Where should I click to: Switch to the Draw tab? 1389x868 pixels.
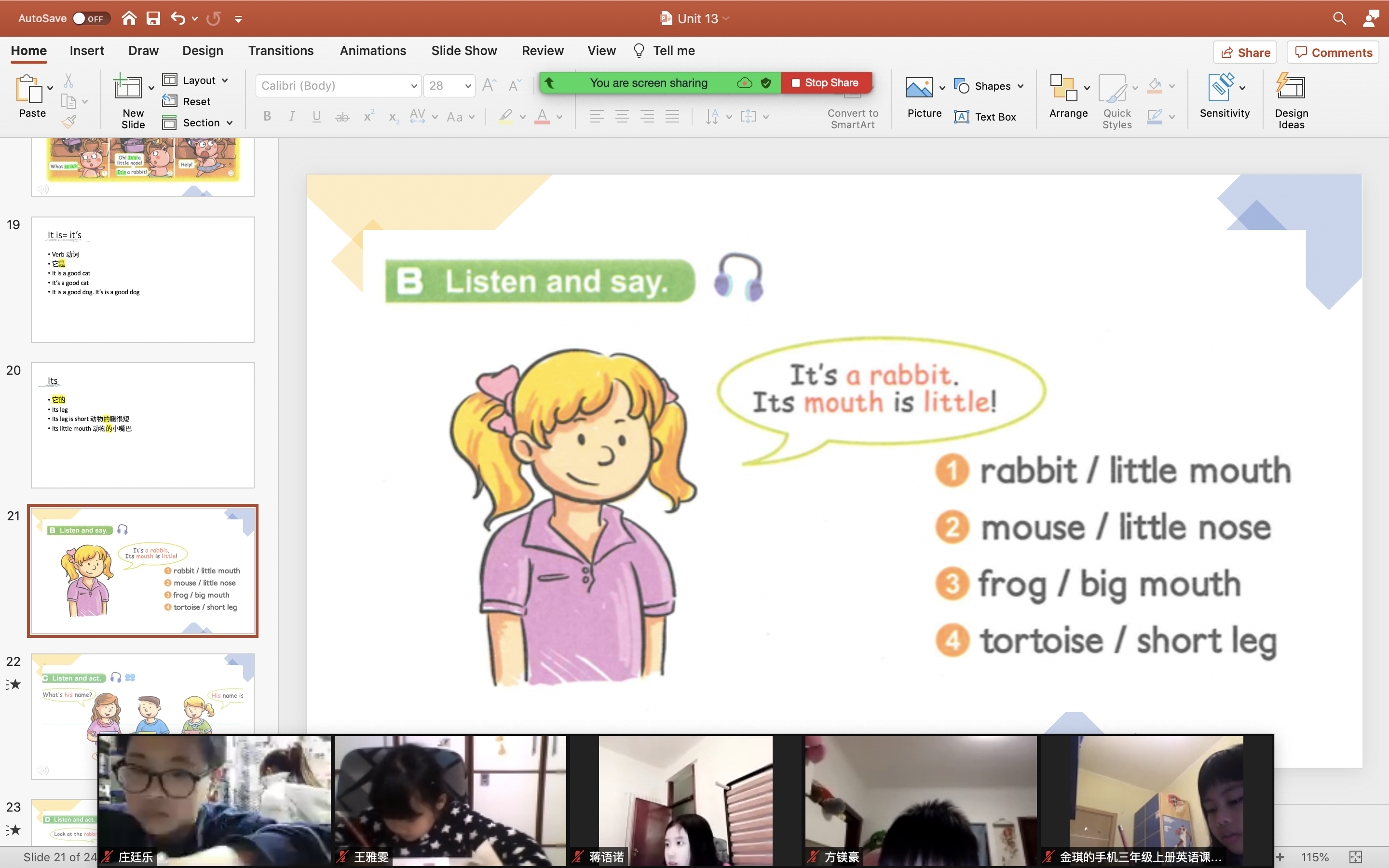[x=144, y=51]
